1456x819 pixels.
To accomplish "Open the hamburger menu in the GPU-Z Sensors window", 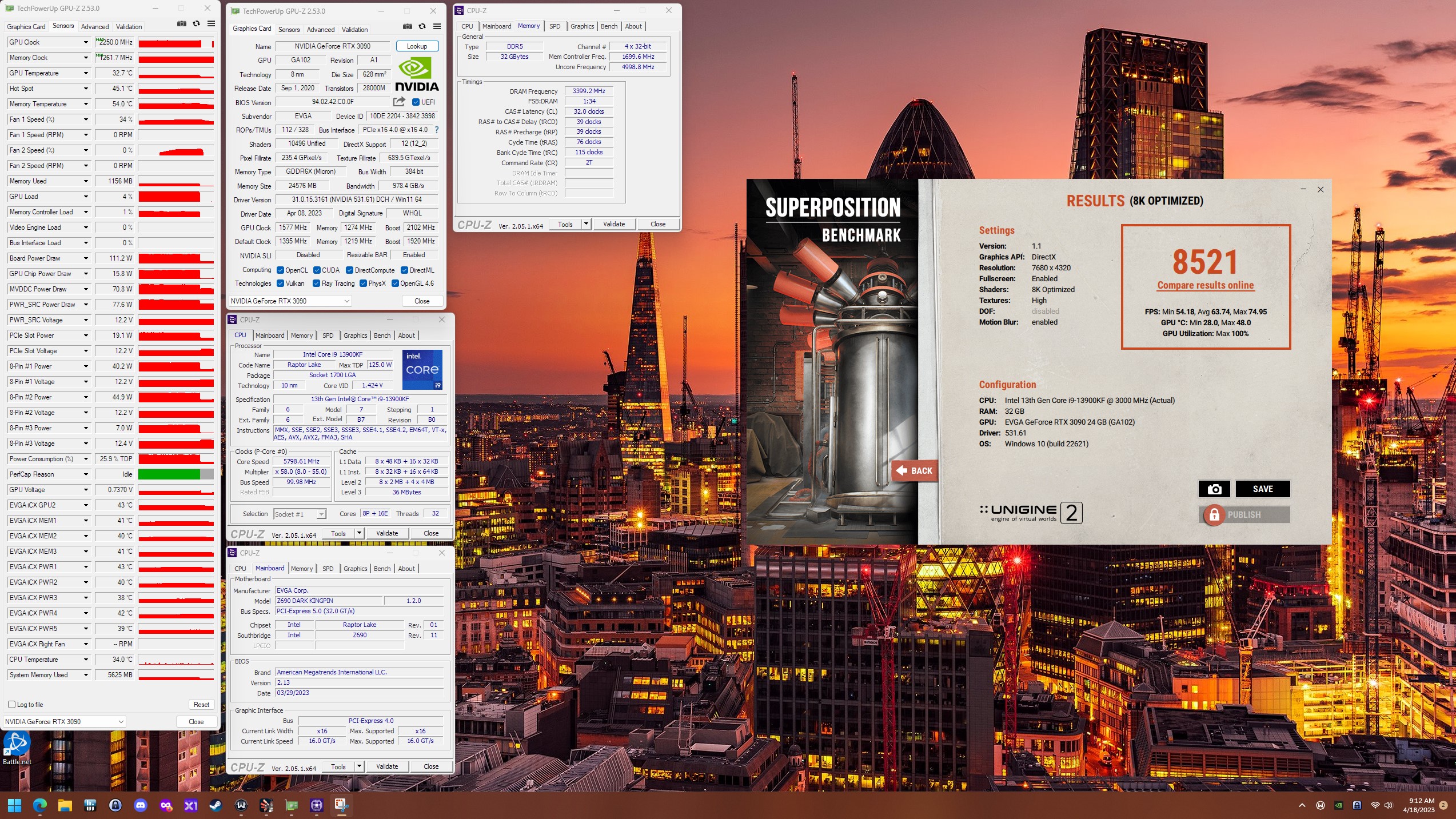I will tap(211, 24).
